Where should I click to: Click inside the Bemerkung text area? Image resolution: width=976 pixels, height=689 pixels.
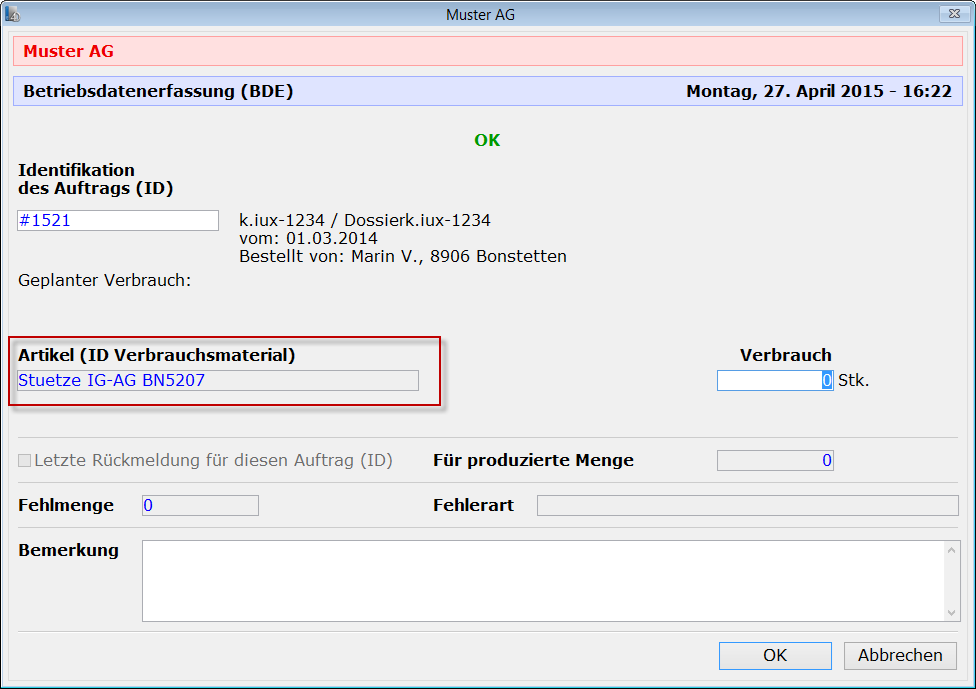pyautogui.click(x=543, y=580)
